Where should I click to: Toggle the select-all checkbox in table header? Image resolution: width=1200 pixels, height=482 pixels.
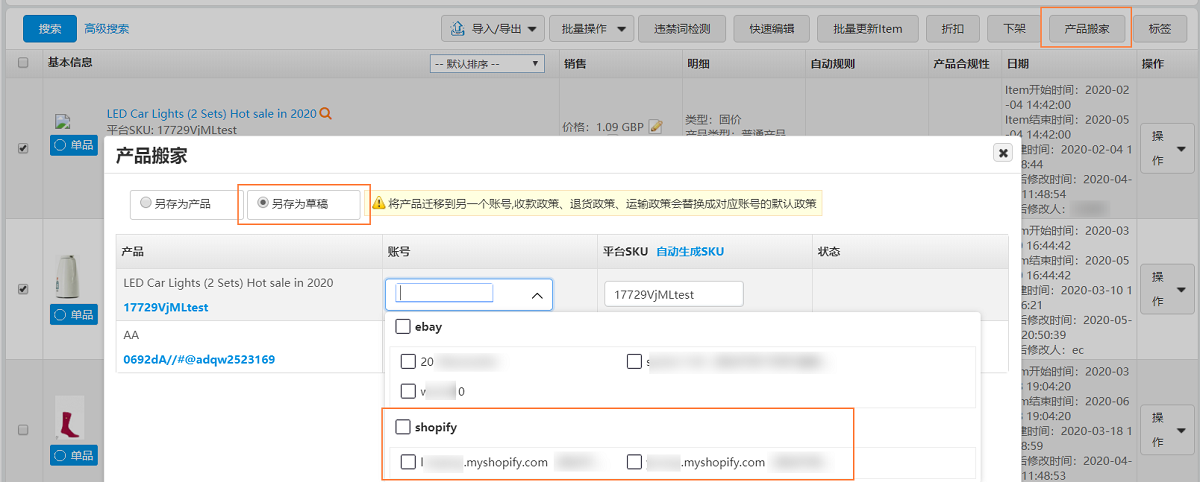point(23,63)
